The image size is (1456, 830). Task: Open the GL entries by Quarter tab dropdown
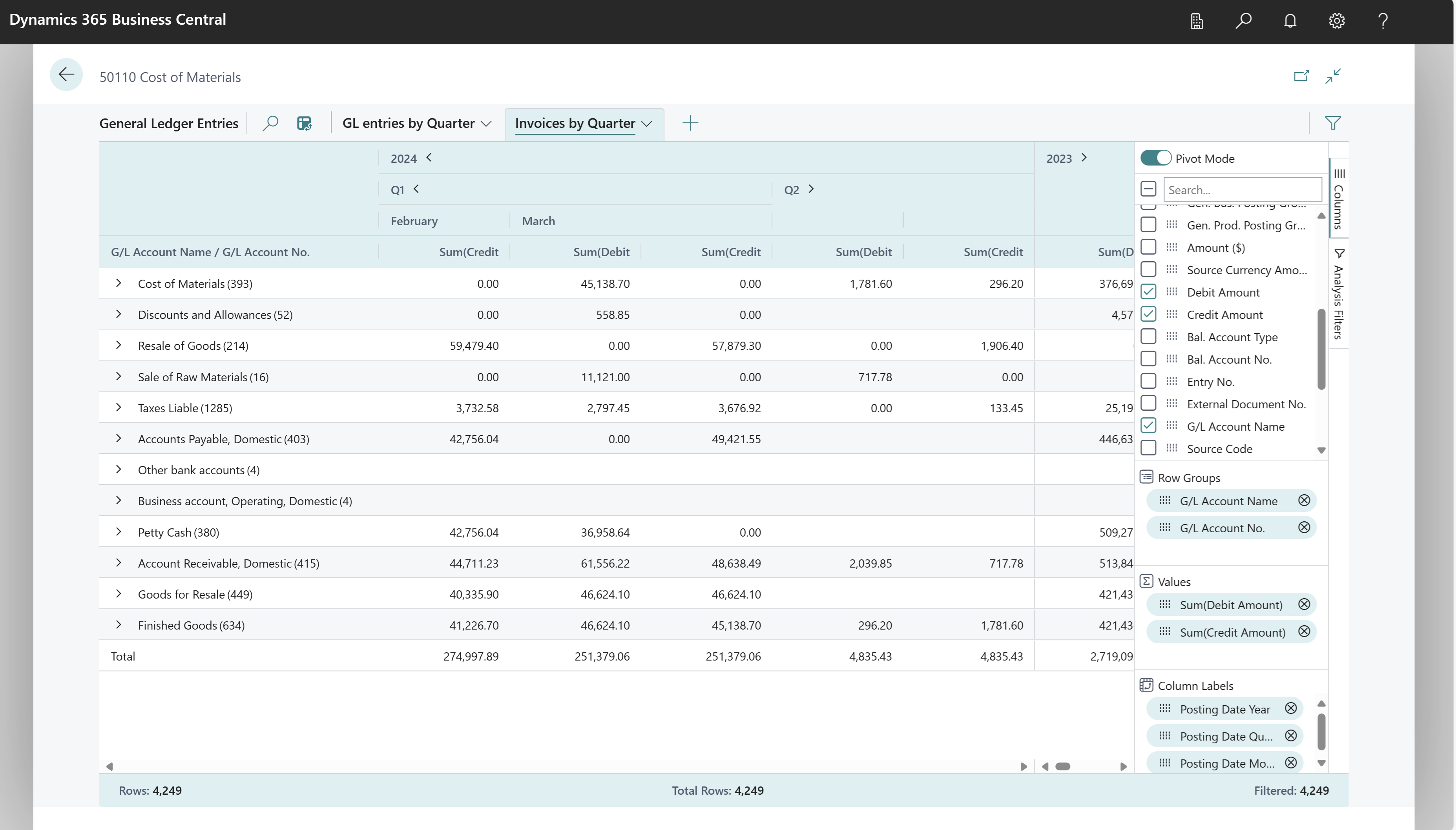point(486,123)
